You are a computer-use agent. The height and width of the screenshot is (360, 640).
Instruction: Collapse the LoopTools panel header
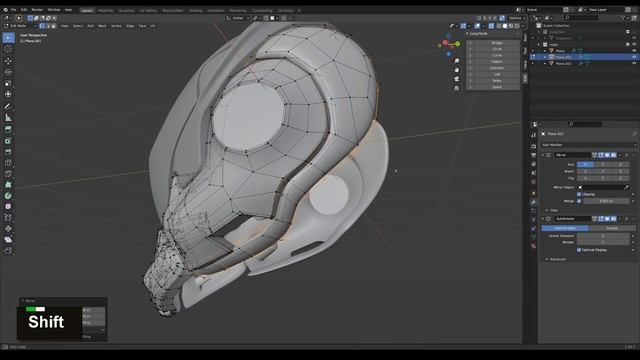[478, 34]
